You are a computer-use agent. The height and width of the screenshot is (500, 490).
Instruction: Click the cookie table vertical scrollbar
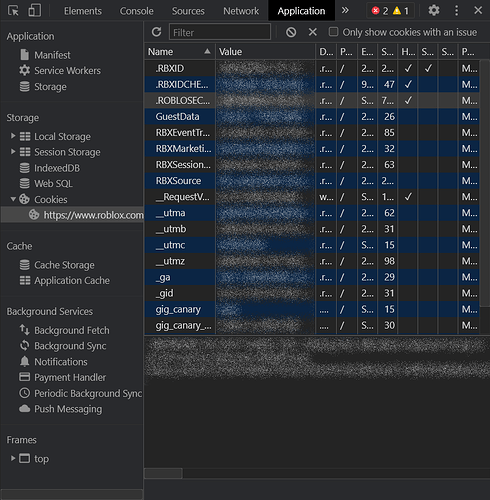click(x=485, y=183)
